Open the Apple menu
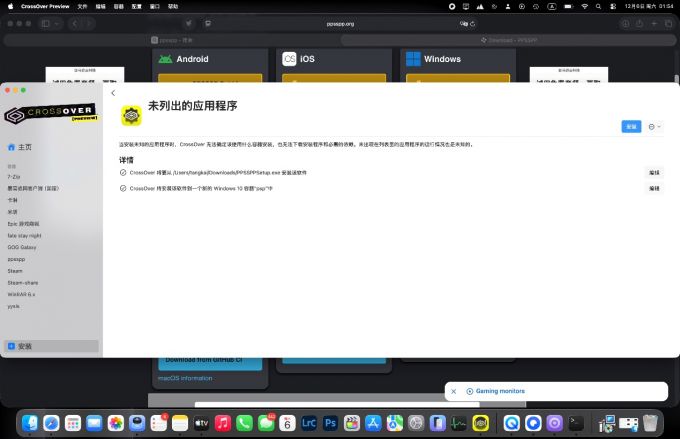The height and width of the screenshot is (439, 680). click(10, 7)
